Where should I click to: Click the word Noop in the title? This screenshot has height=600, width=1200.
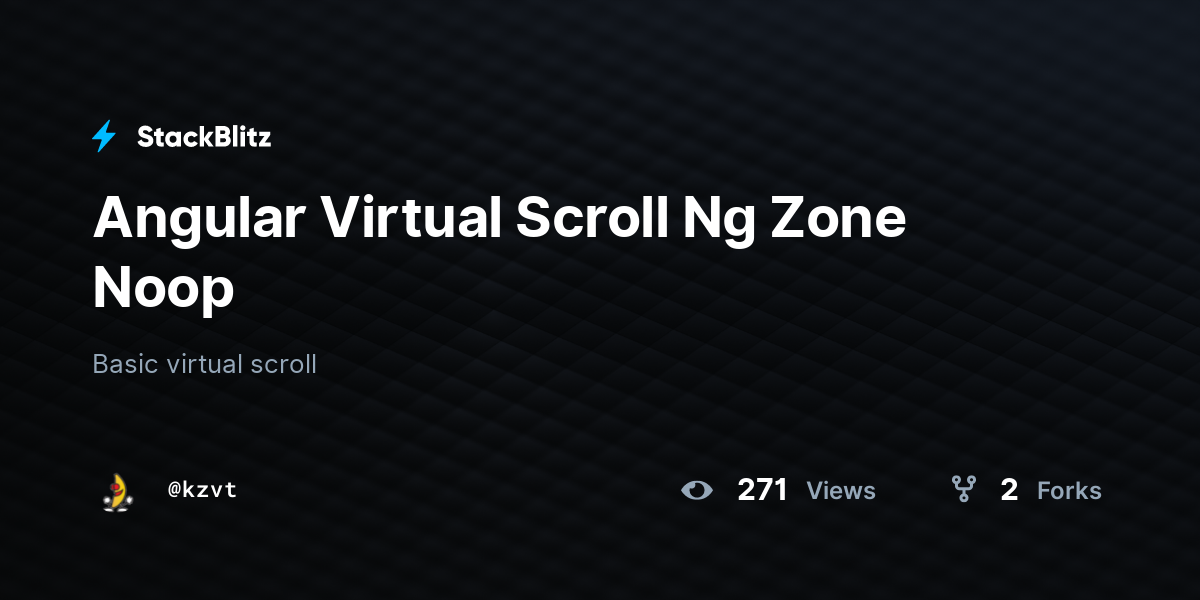tap(163, 290)
